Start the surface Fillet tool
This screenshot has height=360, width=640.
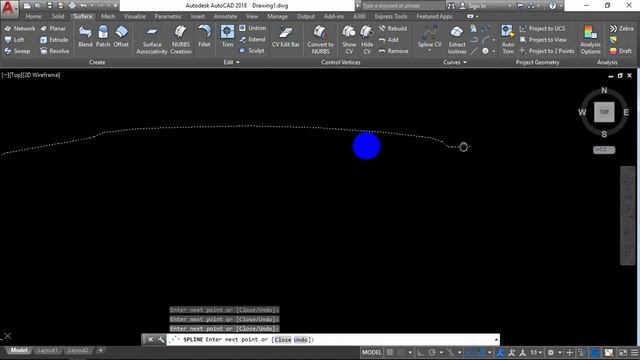[204, 36]
